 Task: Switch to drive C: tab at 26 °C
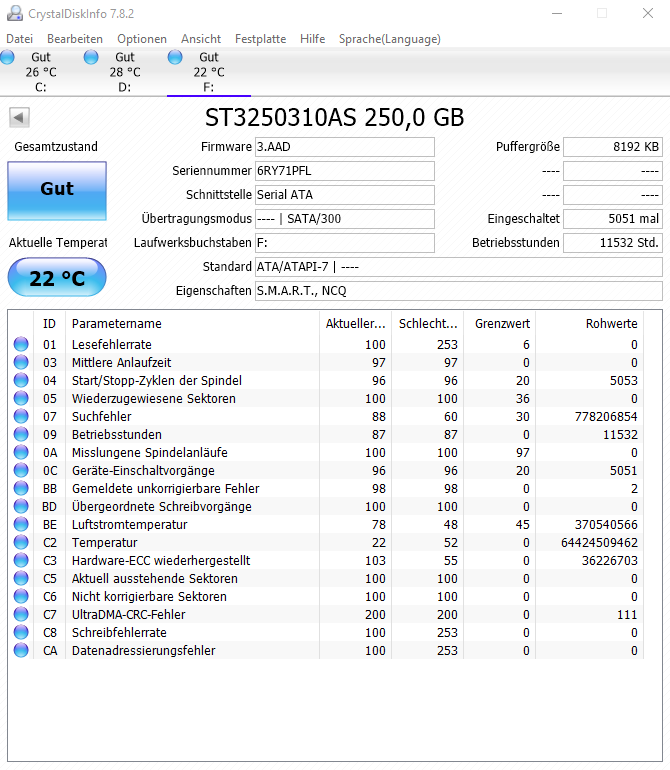pos(41,72)
